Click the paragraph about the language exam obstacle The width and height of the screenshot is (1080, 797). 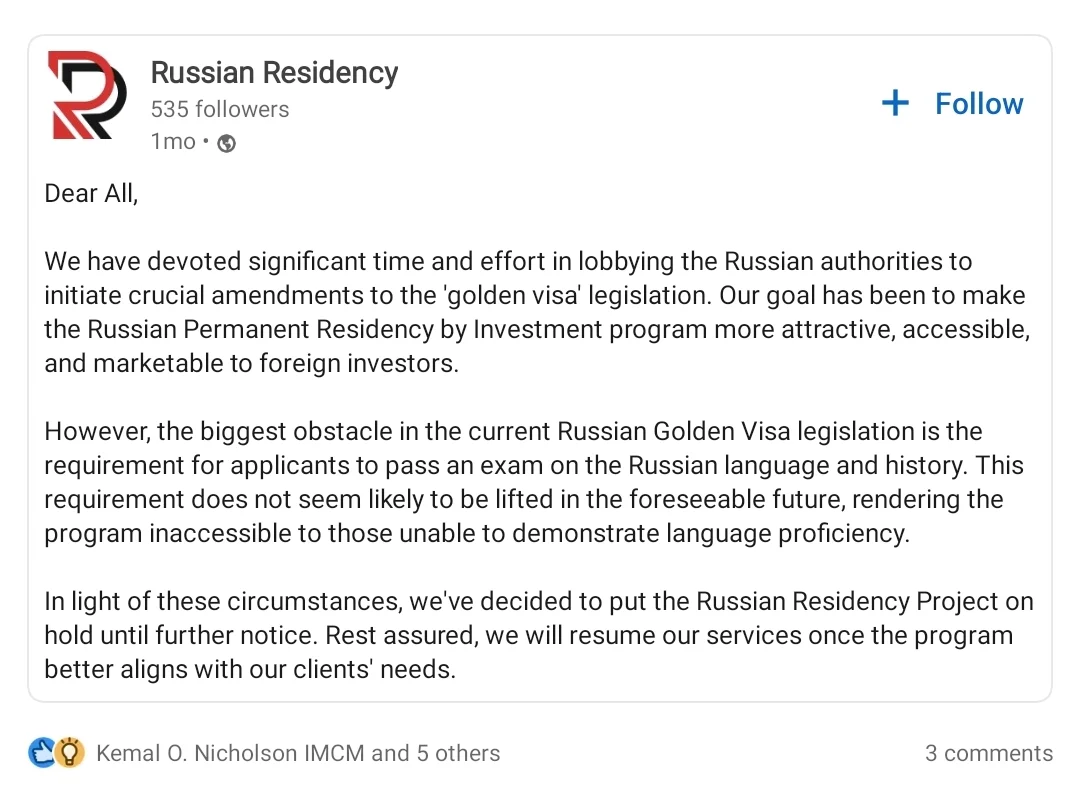534,482
